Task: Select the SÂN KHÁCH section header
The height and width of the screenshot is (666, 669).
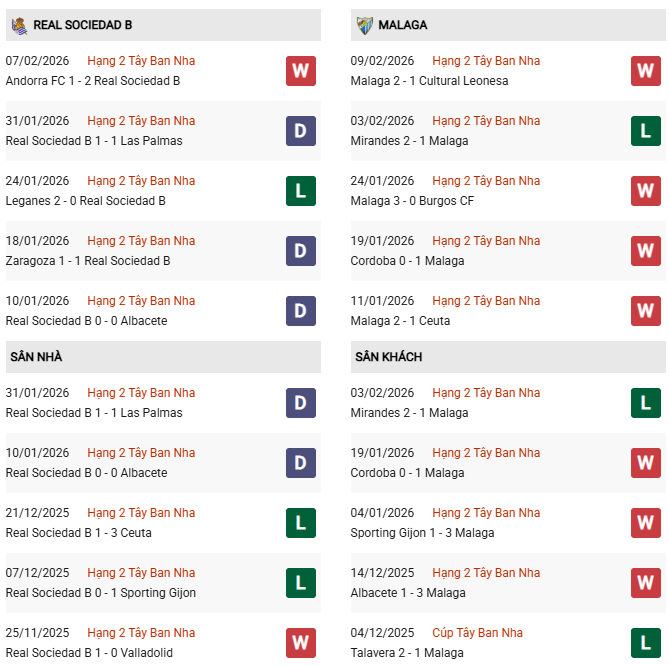Action: click(x=388, y=357)
